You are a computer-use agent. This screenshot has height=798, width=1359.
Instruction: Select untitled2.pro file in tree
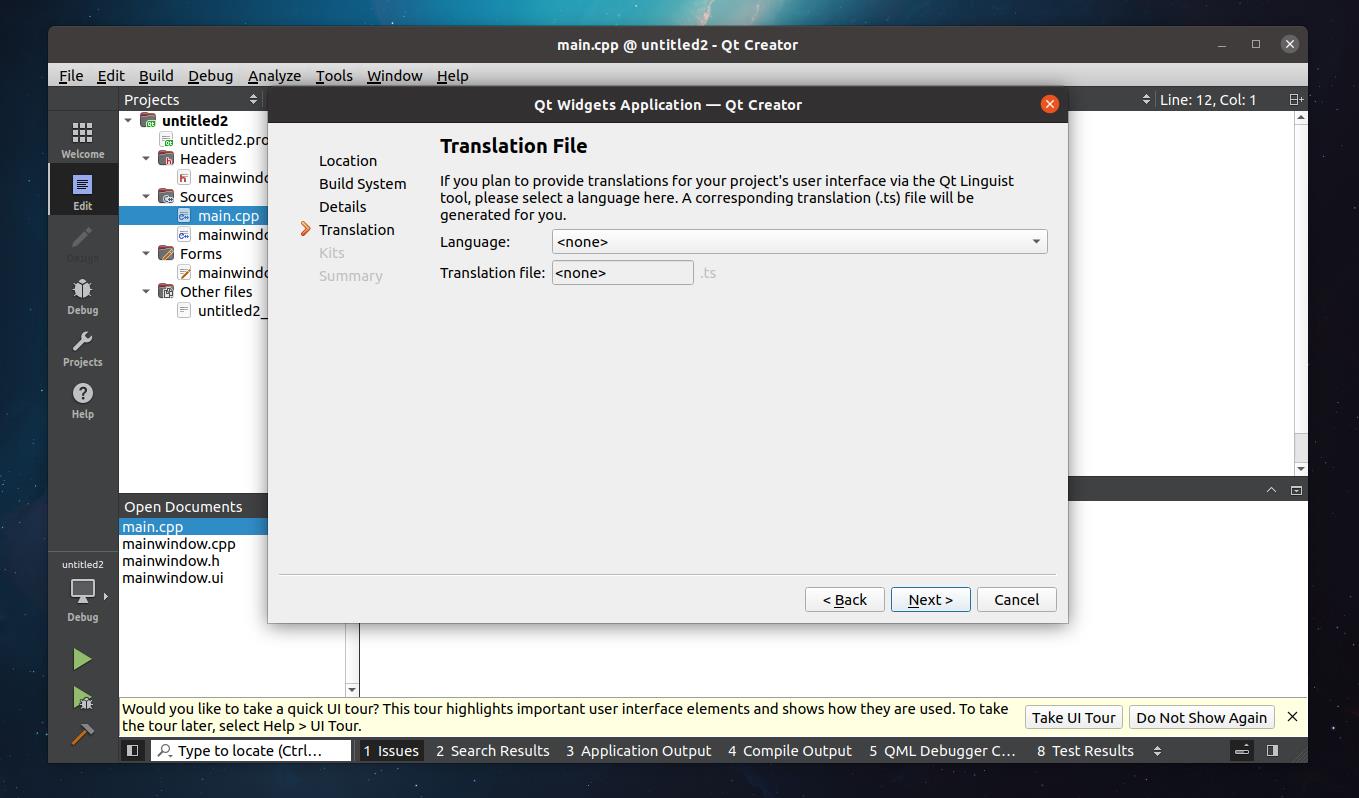pyautogui.click(x=224, y=140)
